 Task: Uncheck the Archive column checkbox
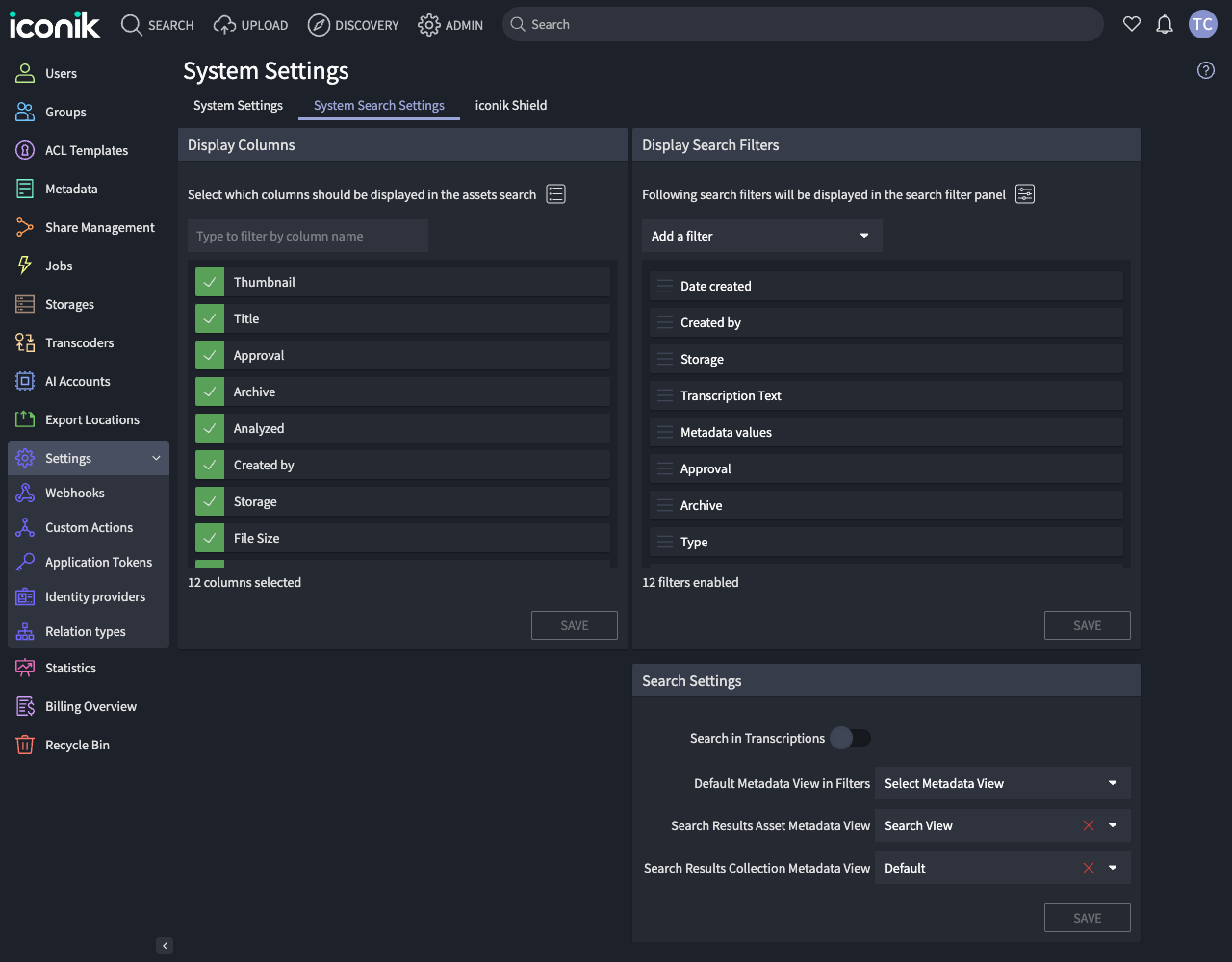click(210, 392)
